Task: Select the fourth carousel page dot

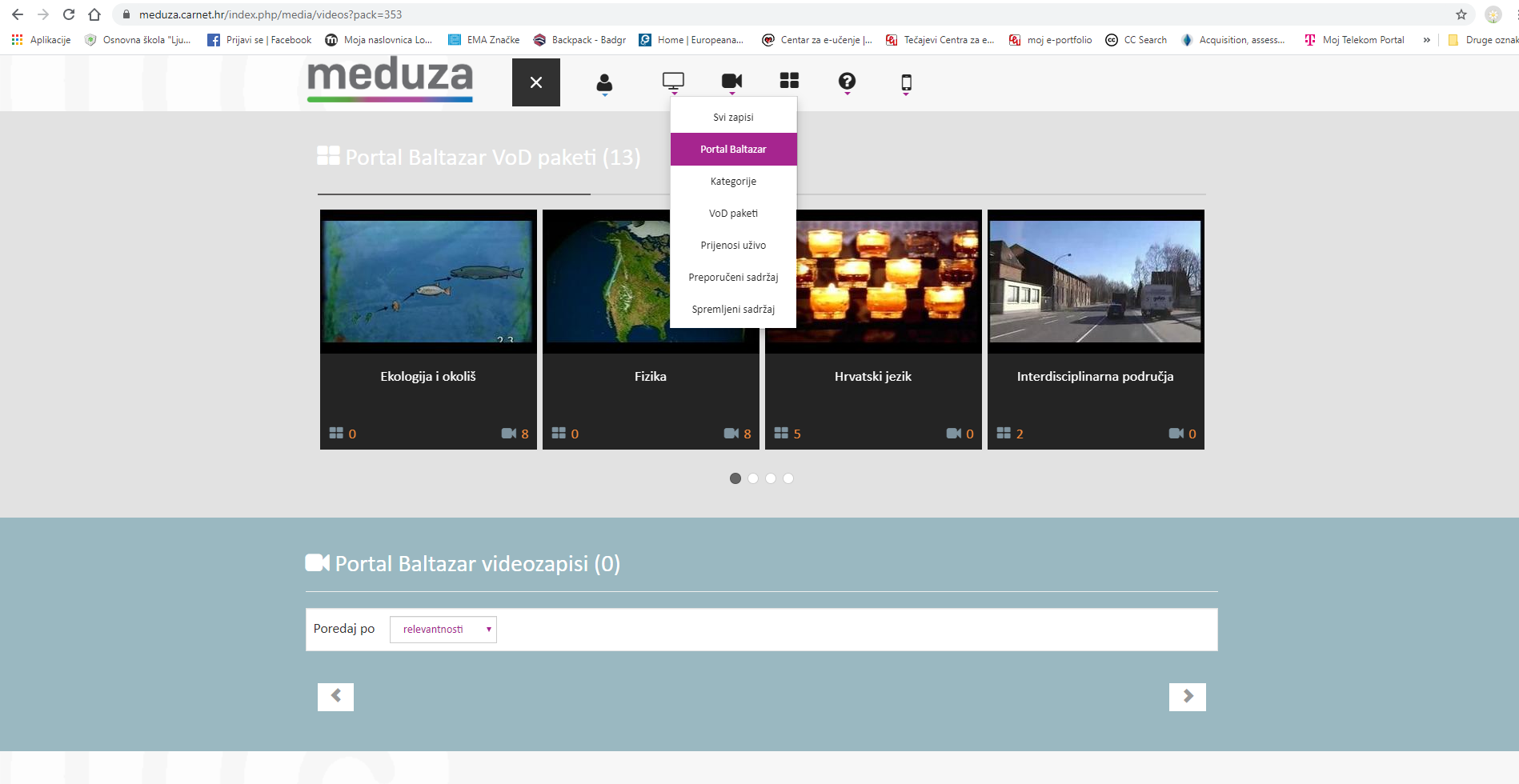Action: coord(788,478)
